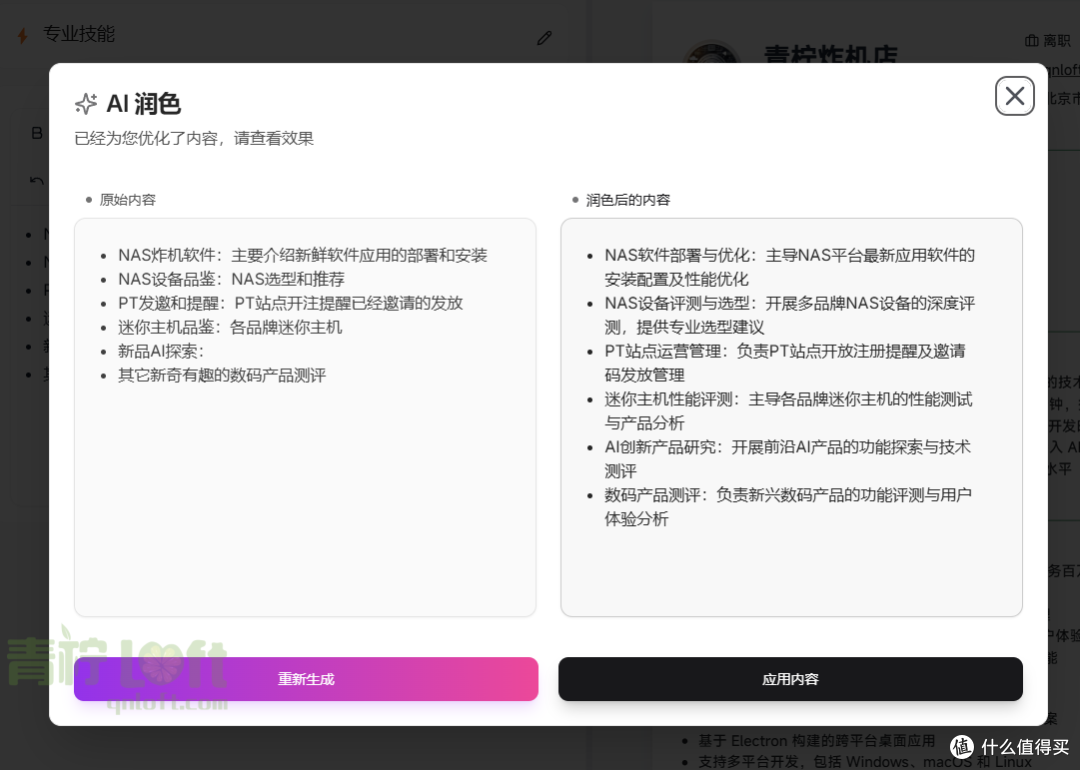Click original line NAS设备品鉴
Viewport: 1080px width, 770px height.
[x=231, y=280]
